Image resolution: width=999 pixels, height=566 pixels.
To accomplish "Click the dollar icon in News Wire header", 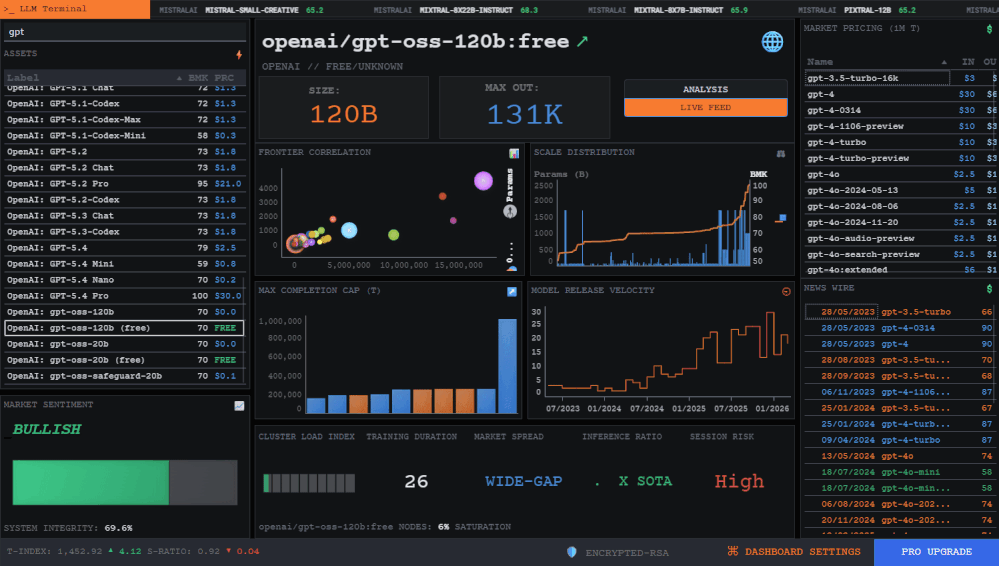I will [x=989, y=289].
